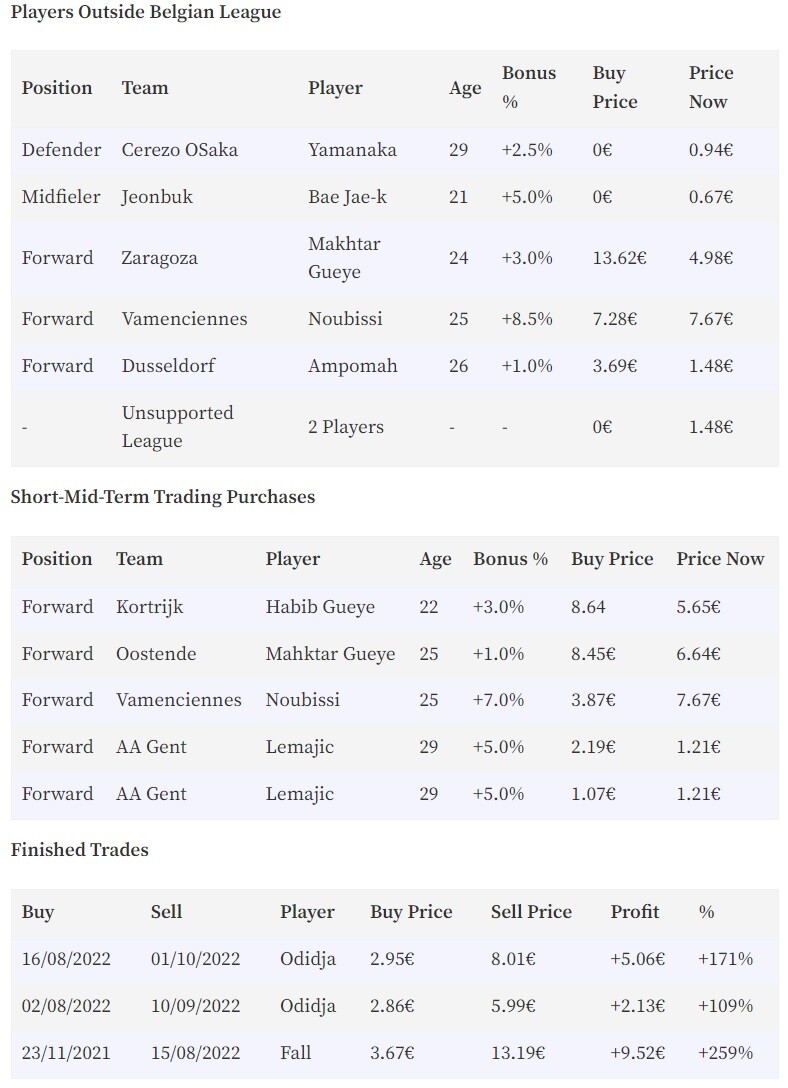The image size is (788, 1088).
Task: Select the Makhtar Gueye Zaragoza row
Action: coord(394,258)
